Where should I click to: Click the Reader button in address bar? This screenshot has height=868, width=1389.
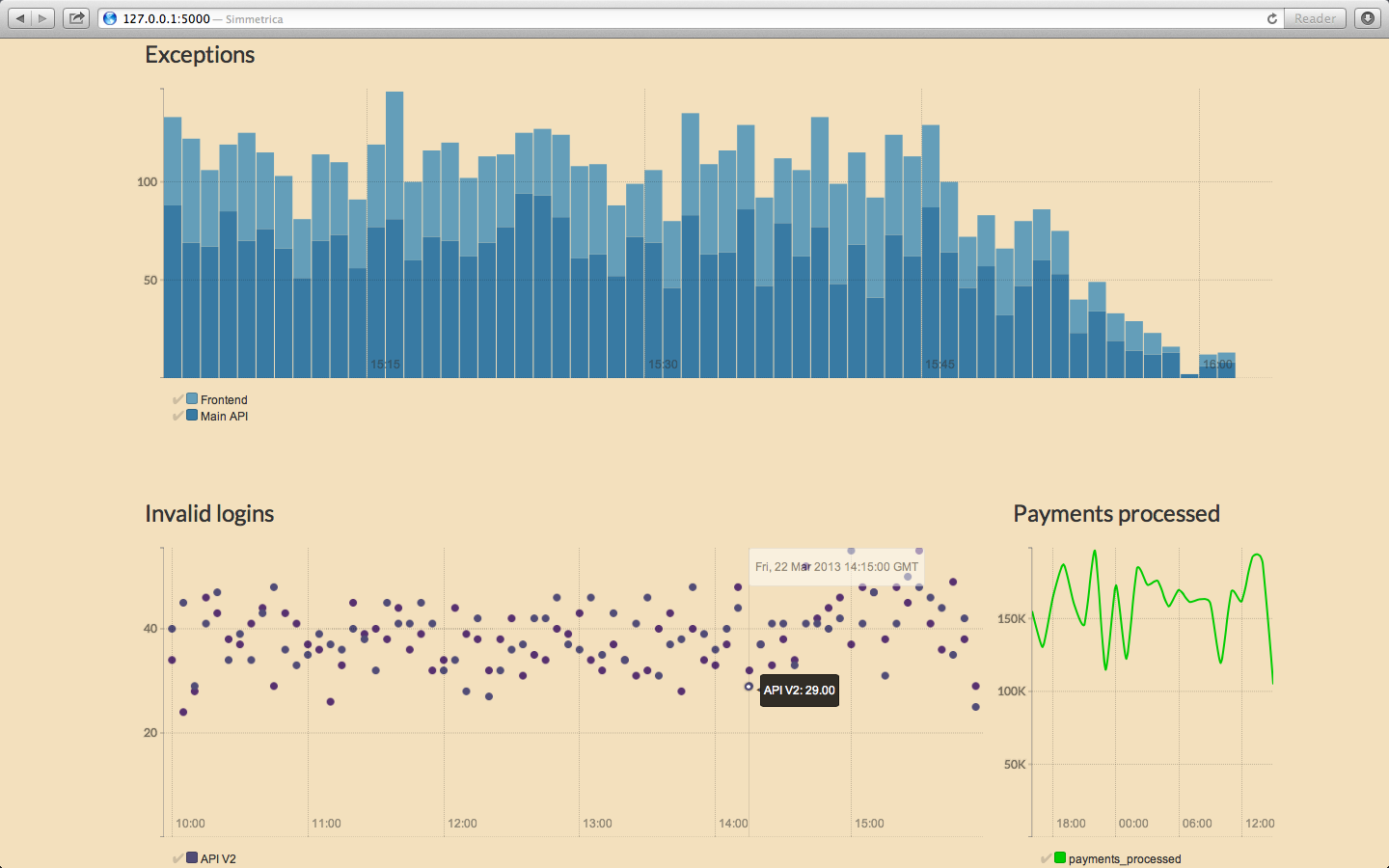click(x=1315, y=18)
